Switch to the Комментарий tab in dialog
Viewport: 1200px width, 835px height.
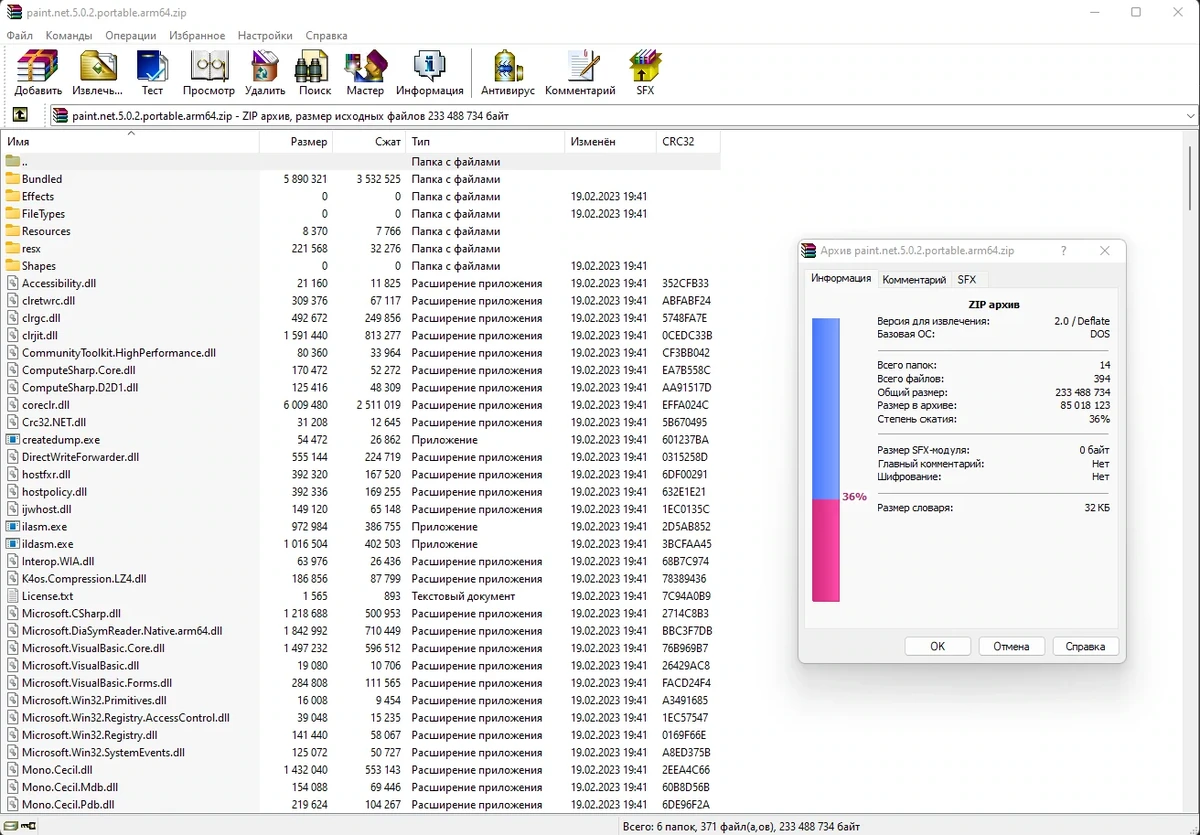[914, 280]
